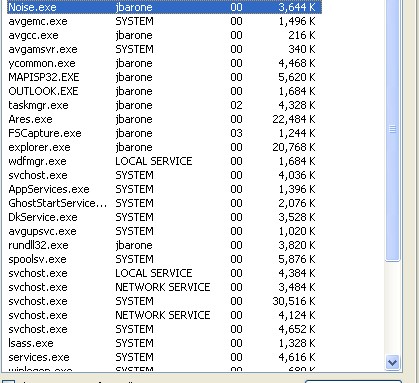
Task: Select the taskmgr.exe process
Action: pyautogui.click(x=164, y=105)
